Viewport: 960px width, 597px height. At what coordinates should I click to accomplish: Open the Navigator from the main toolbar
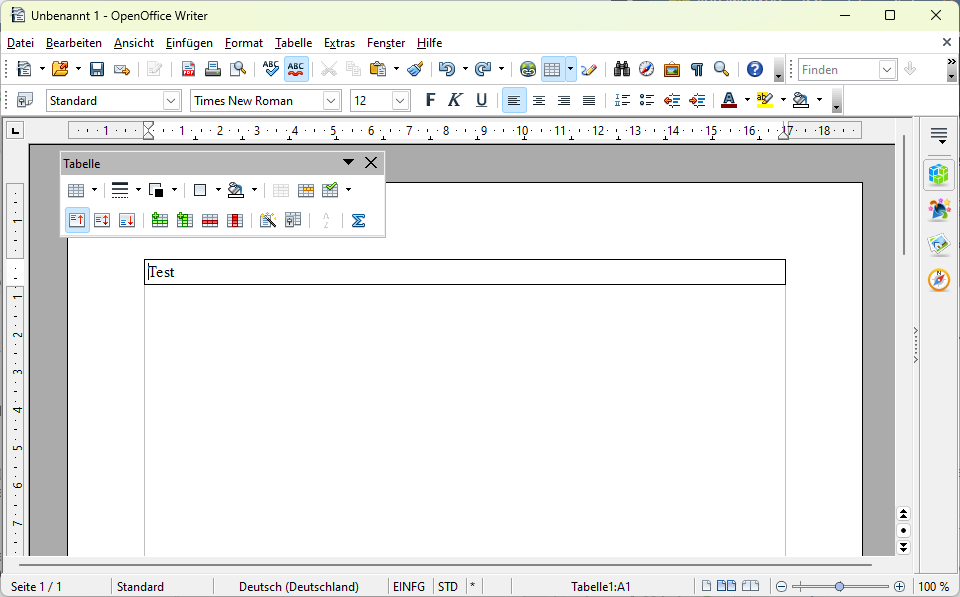pos(647,69)
